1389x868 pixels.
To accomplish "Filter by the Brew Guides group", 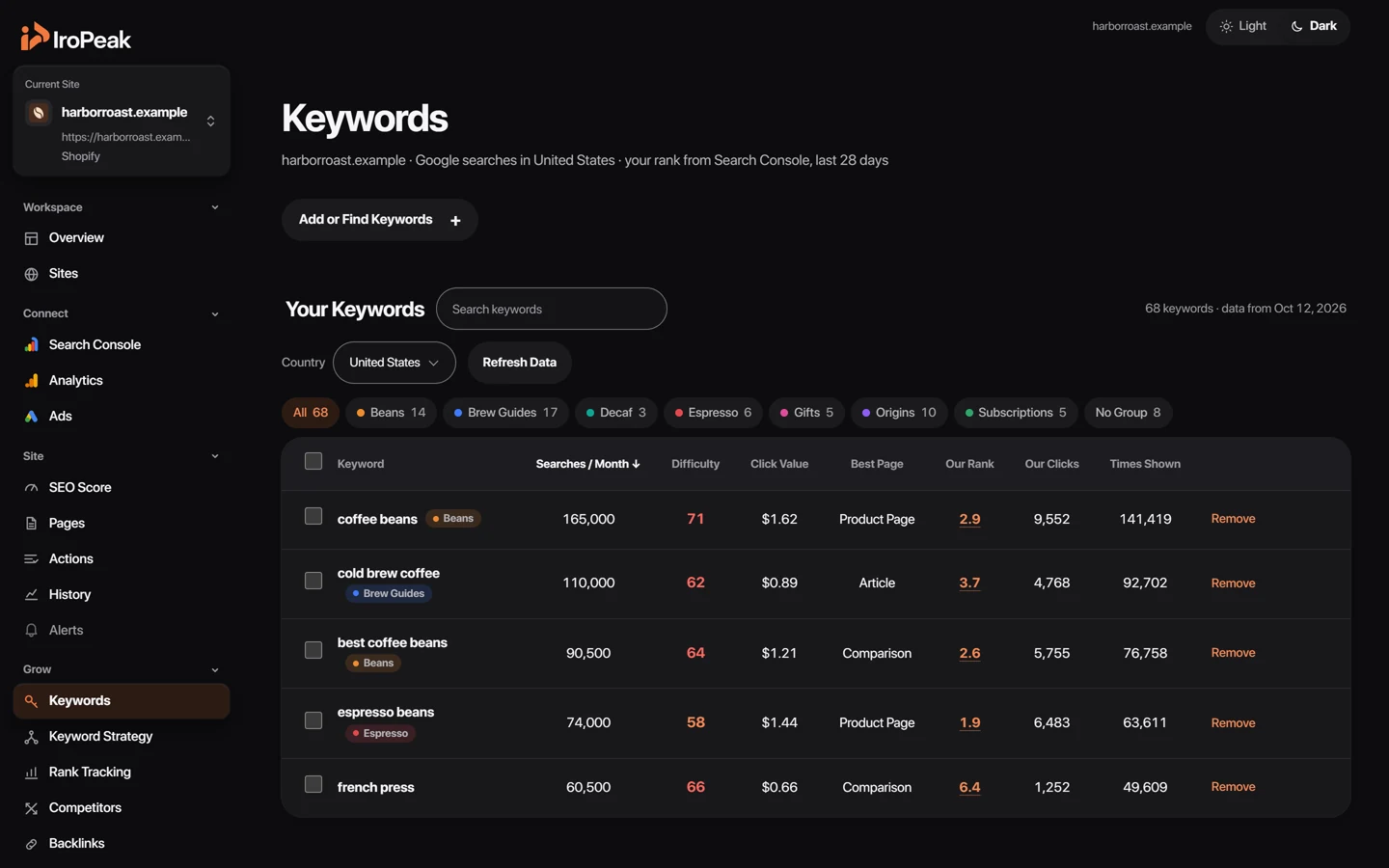I will coord(505,413).
